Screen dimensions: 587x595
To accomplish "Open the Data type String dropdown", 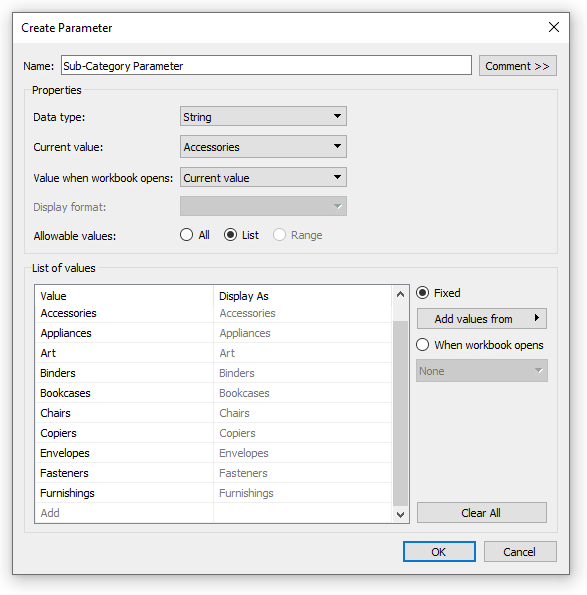I will point(263,116).
